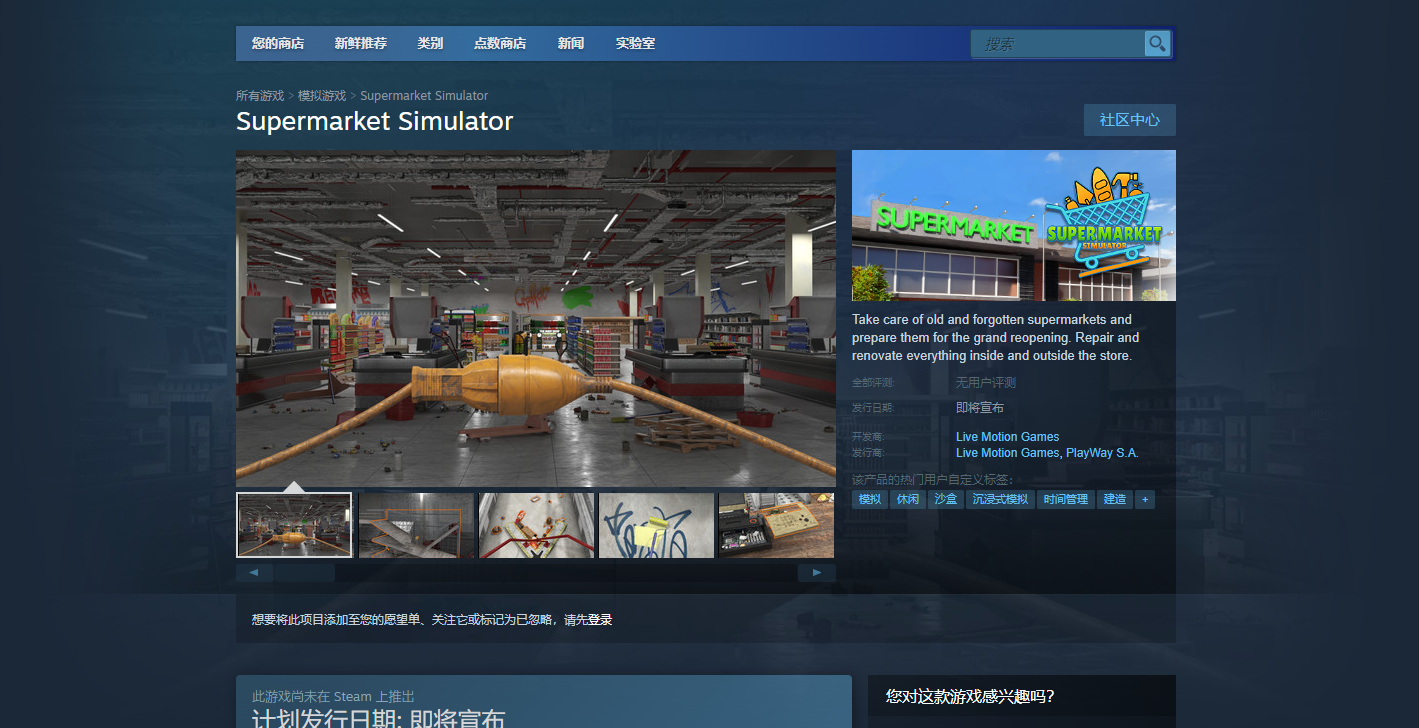Viewport: 1419px width, 728px height.
Task: Go to 点数商店
Action: (500, 44)
